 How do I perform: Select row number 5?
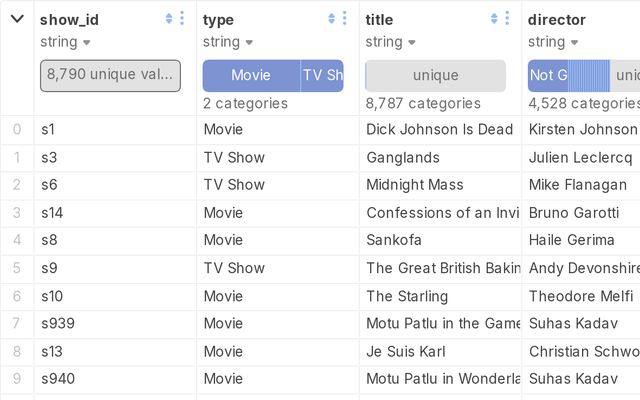pyautogui.click(x=16, y=268)
